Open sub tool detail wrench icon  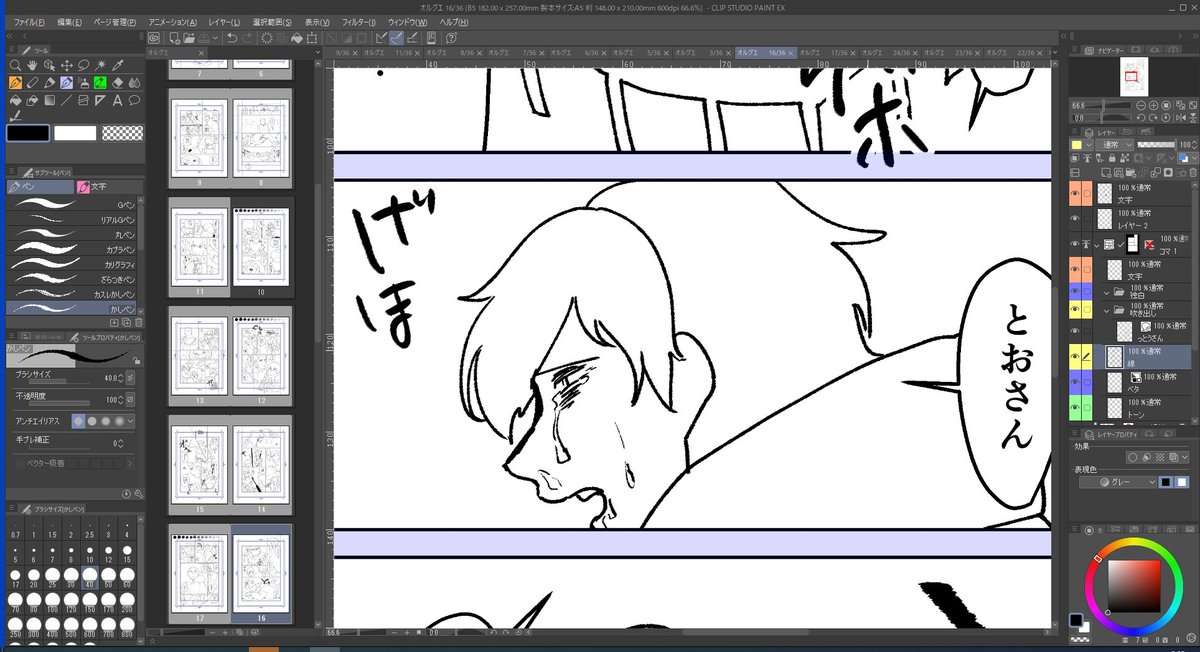coord(139,494)
